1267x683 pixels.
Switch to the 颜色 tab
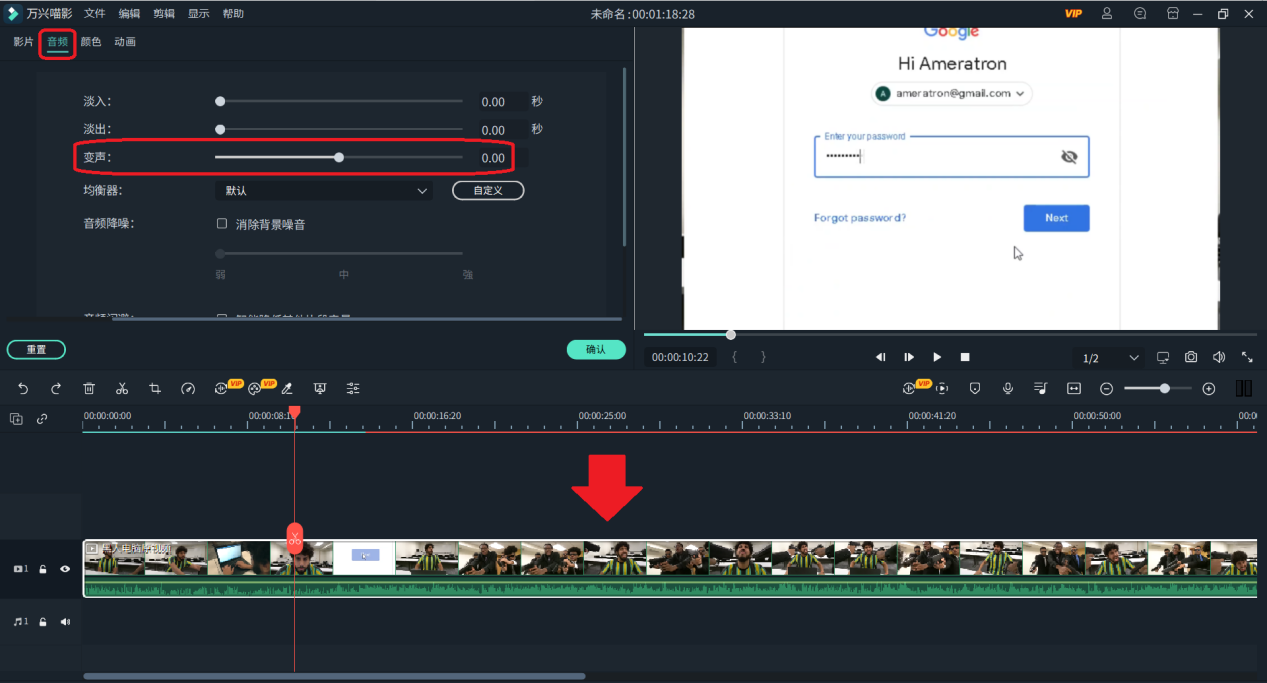(91, 42)
